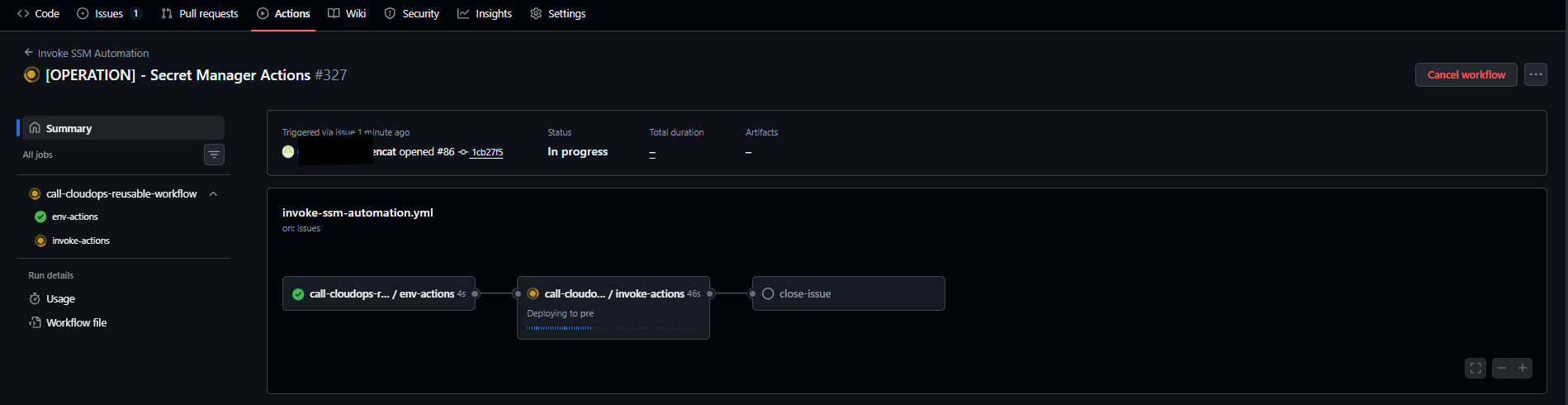Zoom out the workflow graph
This screenshot has width=1568, height=405.
1502,368
